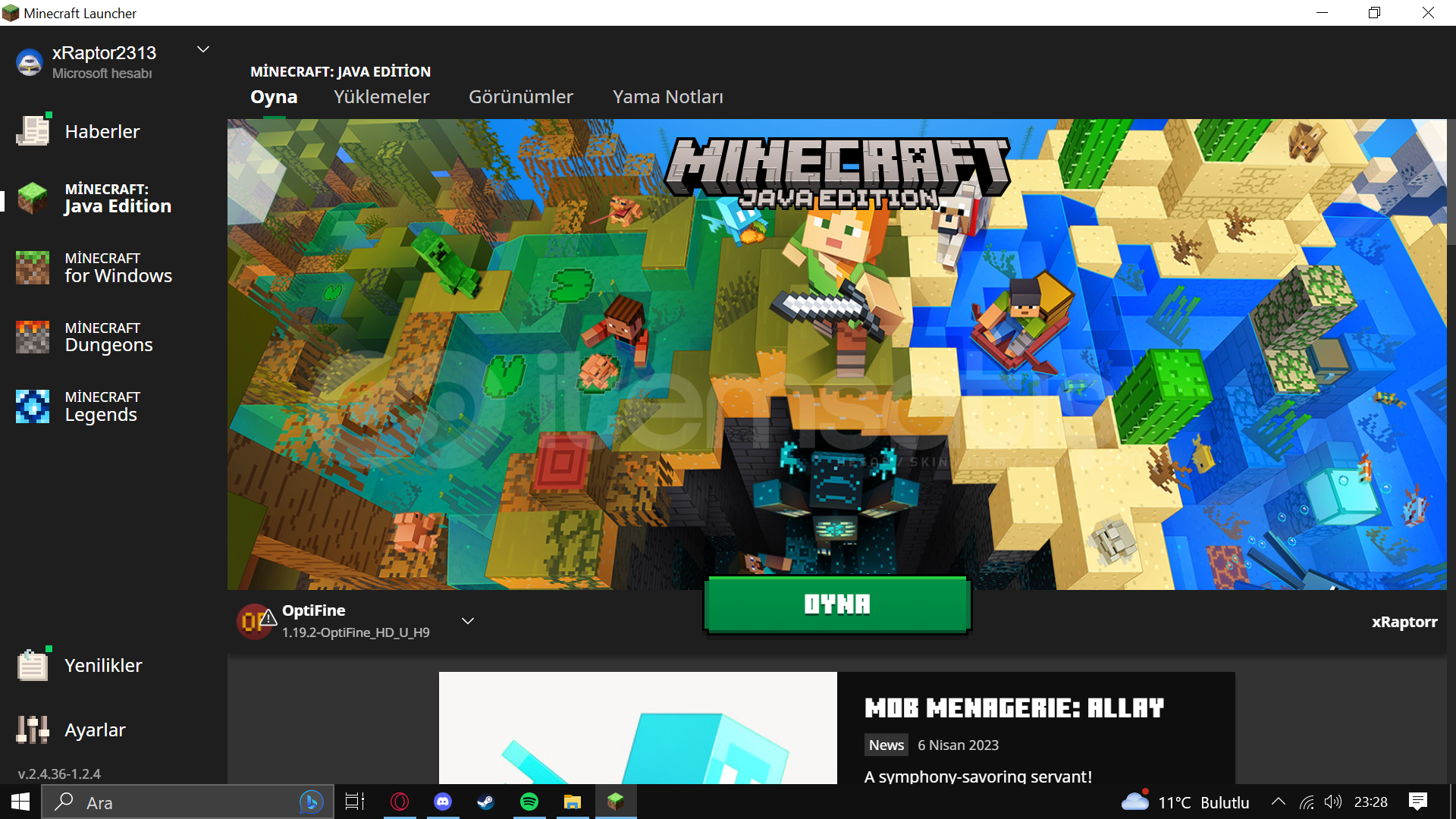Click the MINECRAFT: JAVA EDITION page heading
Viewport: 1456px width, 819px height.
click(340, 71)
